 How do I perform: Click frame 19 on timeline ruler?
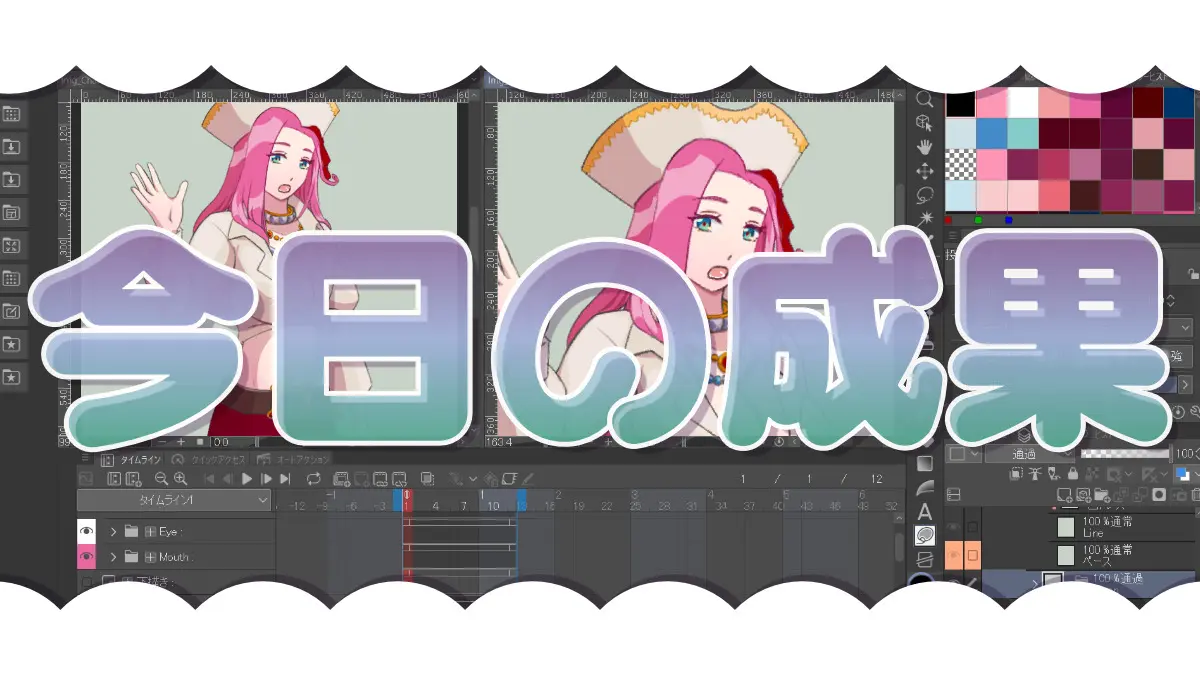(x=578, y=507)
